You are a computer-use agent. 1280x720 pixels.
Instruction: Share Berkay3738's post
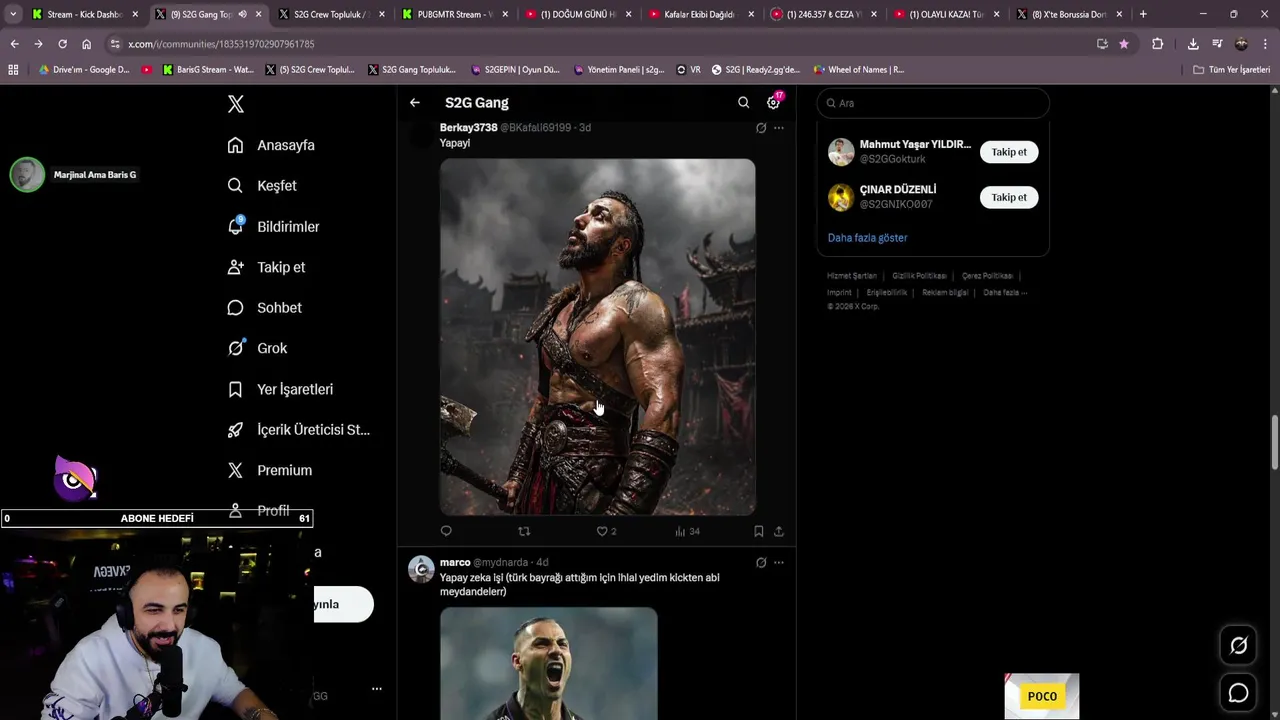click(779, 531)
